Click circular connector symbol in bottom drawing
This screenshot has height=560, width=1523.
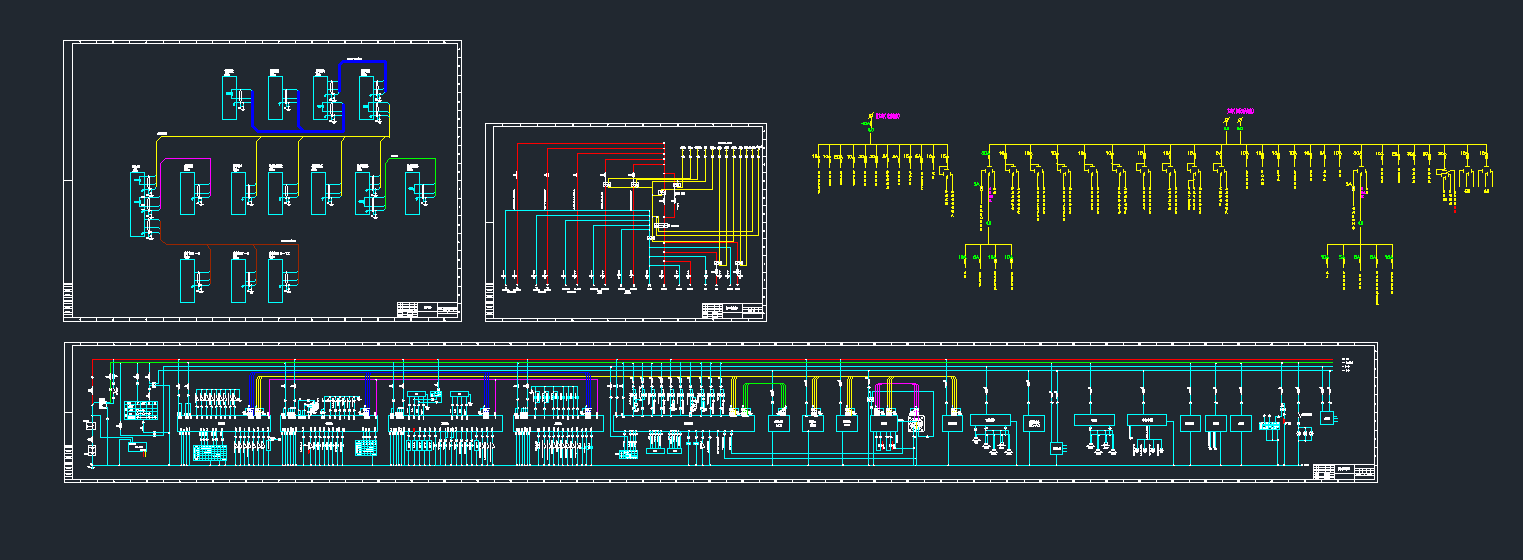pos(915,424)
